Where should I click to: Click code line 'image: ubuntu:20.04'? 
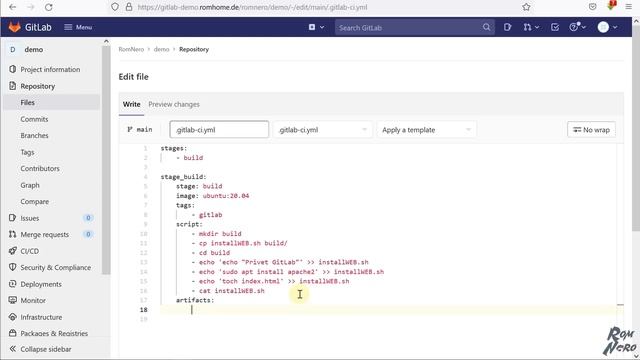(212, 196)
